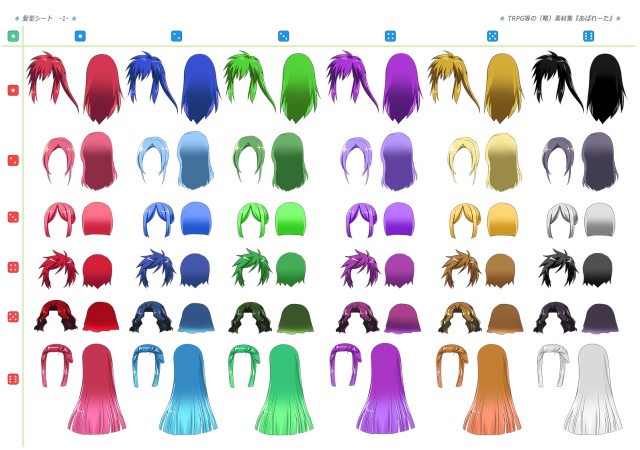Select blue spiky front hair with long side tail
Screen dimensions: 640x450
point(151,82)
